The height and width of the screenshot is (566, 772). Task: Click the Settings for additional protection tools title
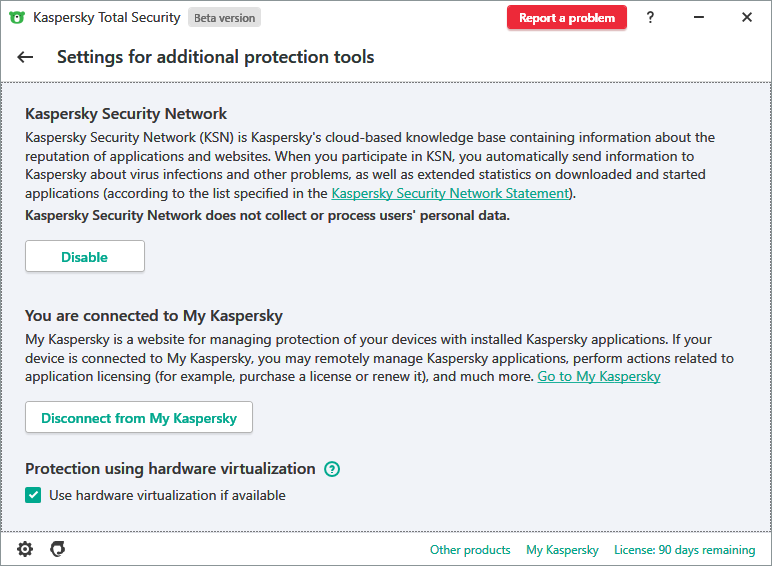[215, 57]
